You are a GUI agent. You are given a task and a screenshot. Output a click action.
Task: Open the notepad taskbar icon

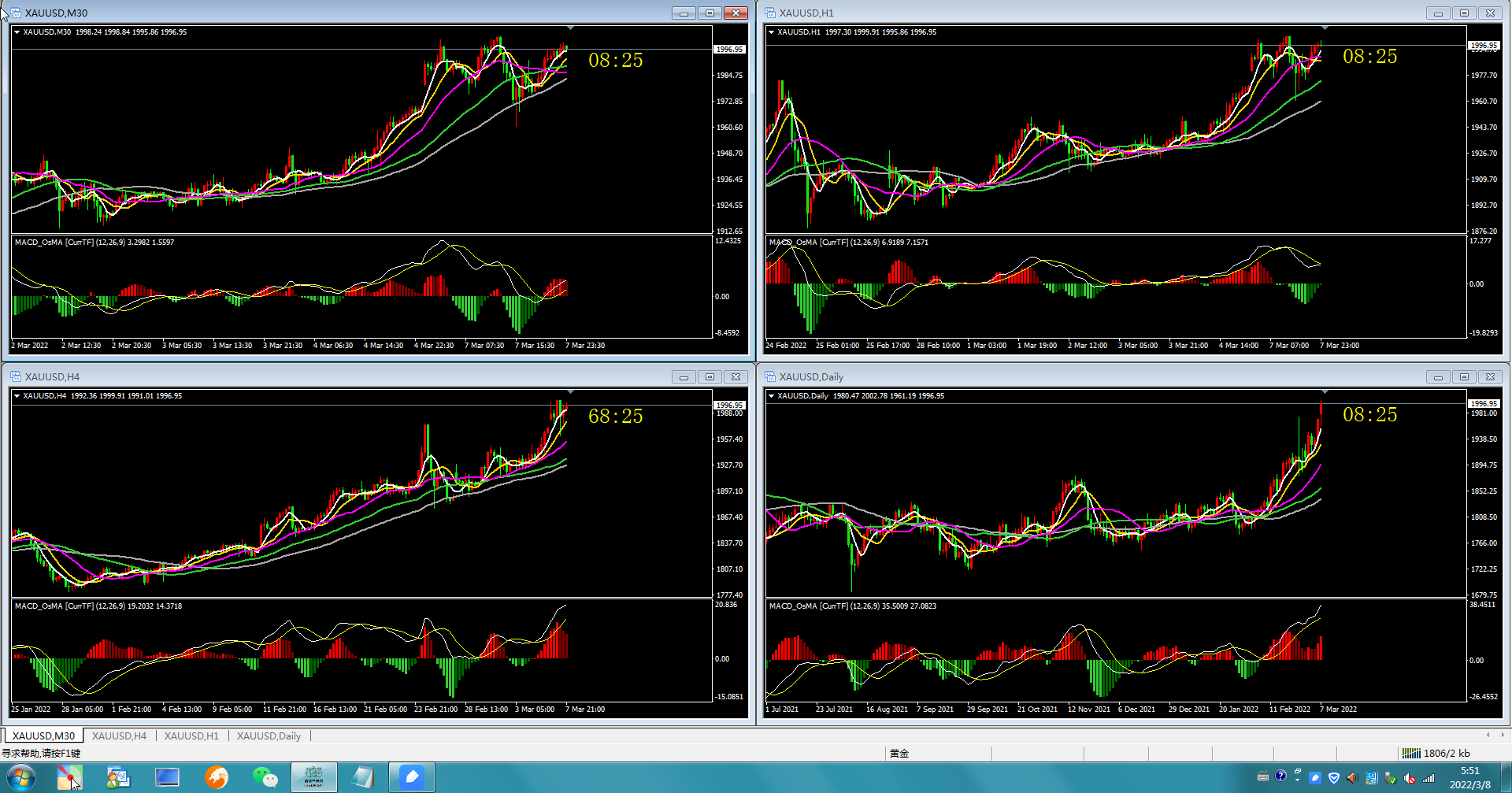pyautogui.click(x=362, y=778)
